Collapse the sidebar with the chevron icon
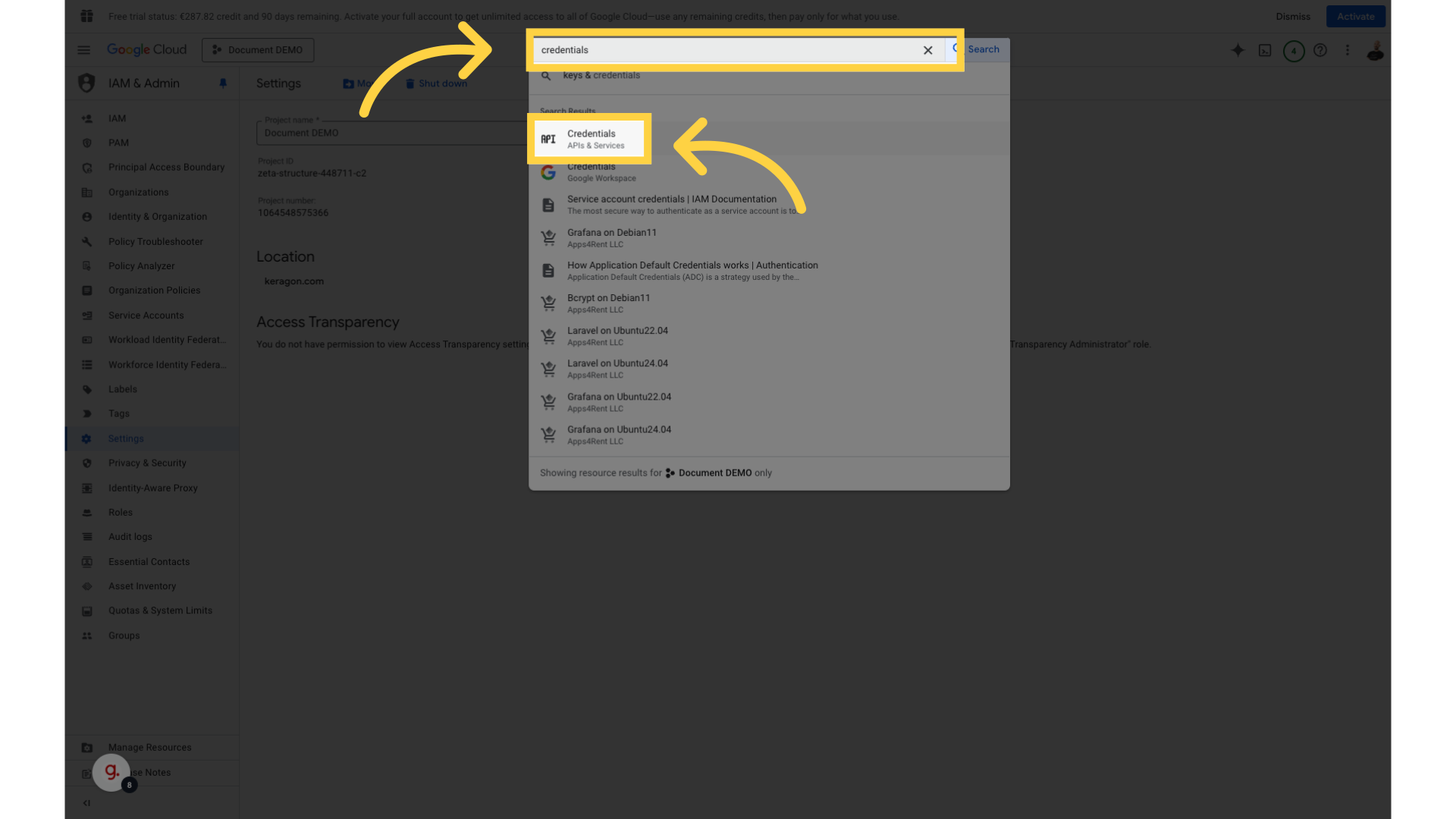Screen dimensions: 1456x819 (x=86, y=802)
